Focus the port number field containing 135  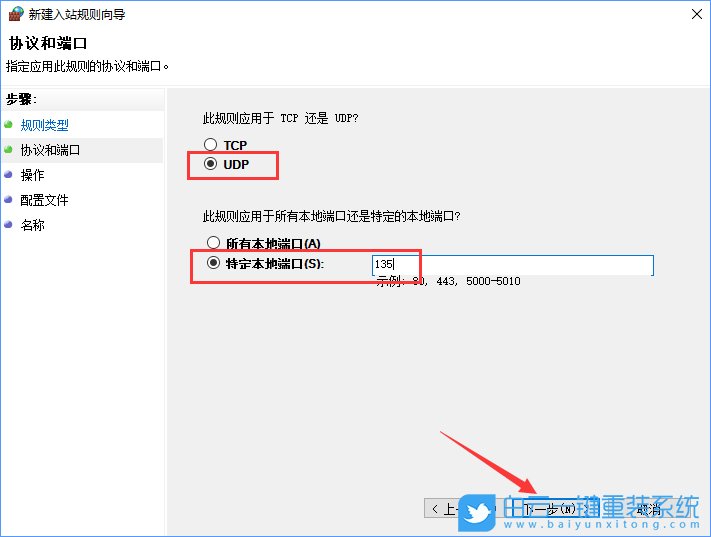[513, 265]
